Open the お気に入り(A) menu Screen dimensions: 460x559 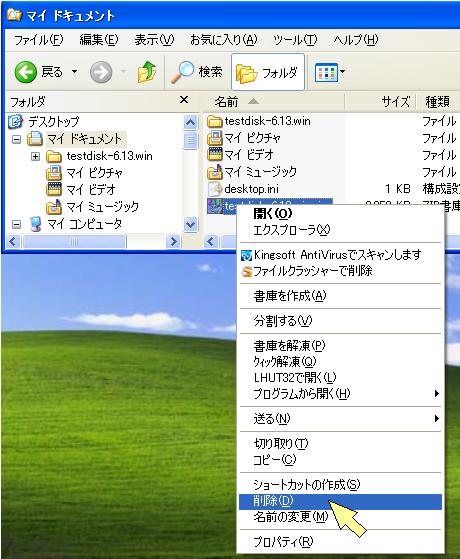[x=224, y=40]
